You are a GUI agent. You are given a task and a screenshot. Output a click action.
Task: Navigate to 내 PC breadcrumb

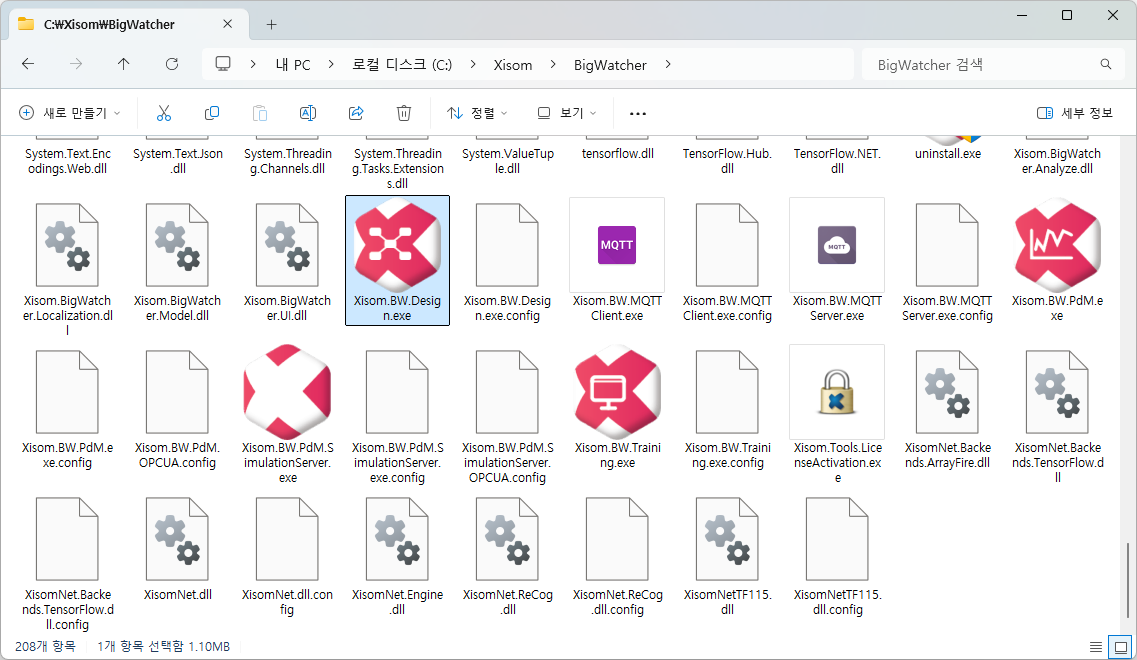293,65
